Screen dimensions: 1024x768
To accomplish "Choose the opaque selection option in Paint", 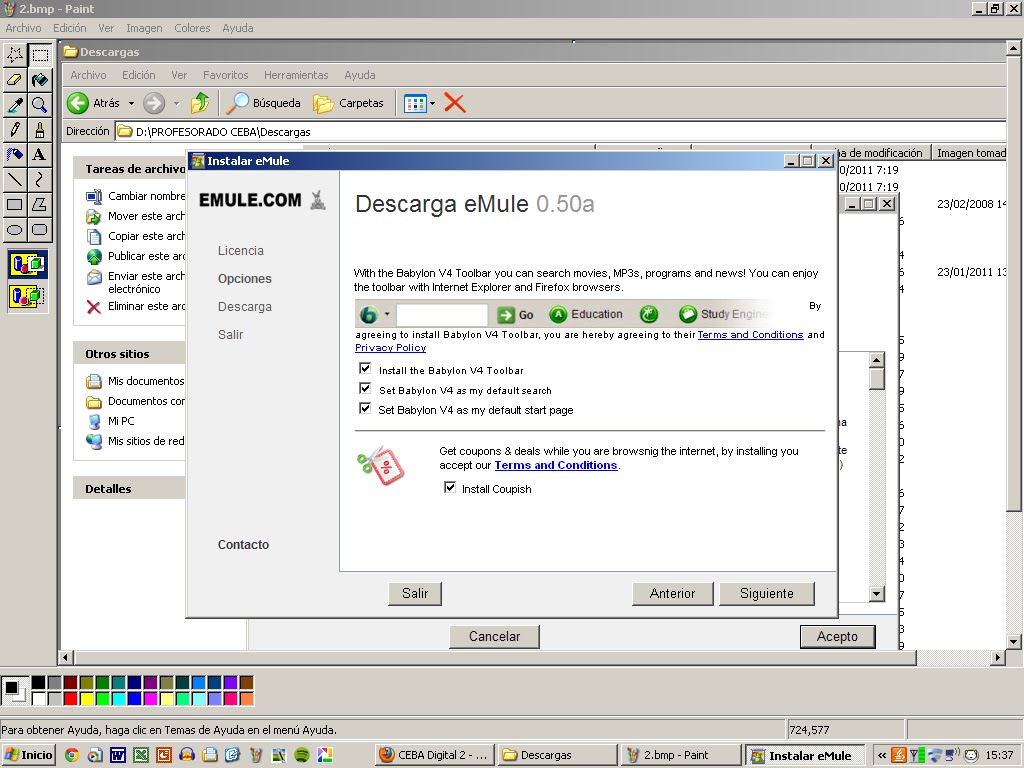I will pos(28,264).
